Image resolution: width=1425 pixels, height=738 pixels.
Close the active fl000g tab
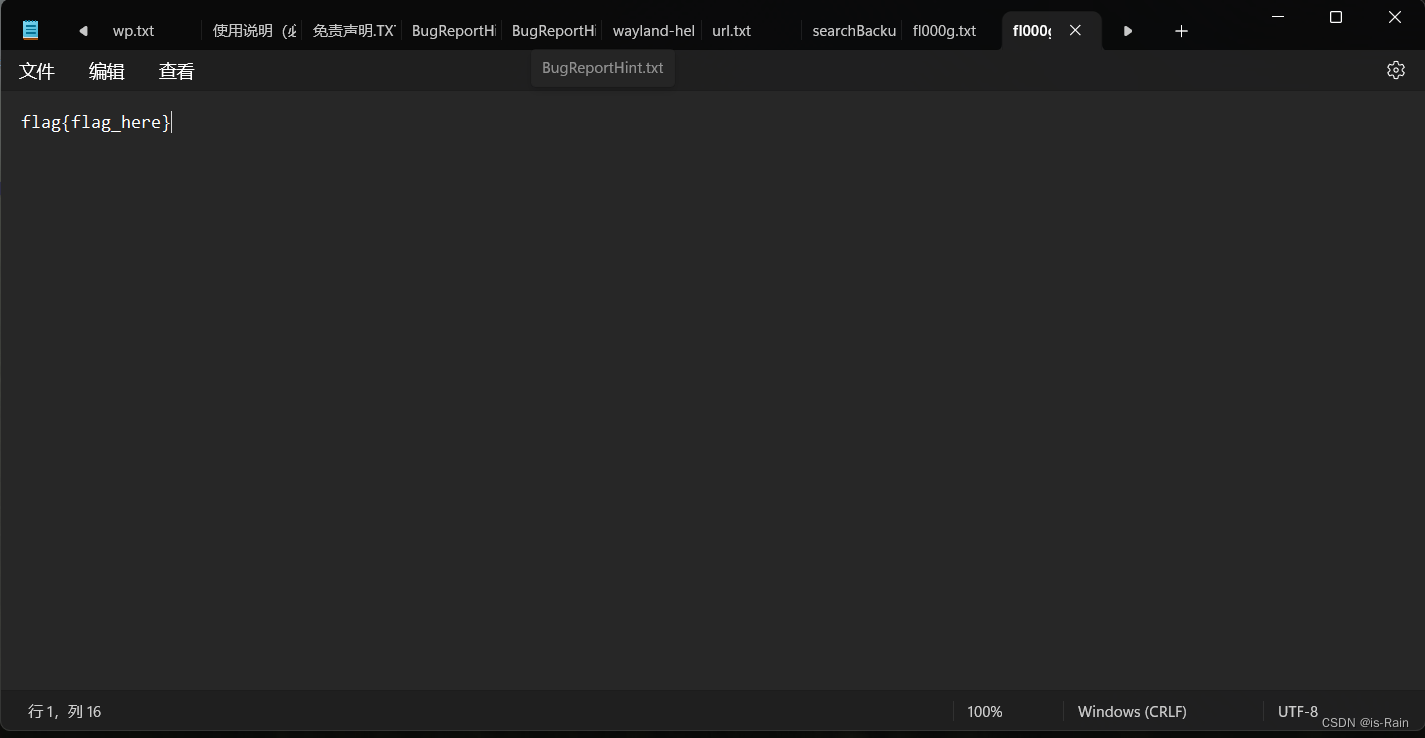click(x=1075, y=30)
